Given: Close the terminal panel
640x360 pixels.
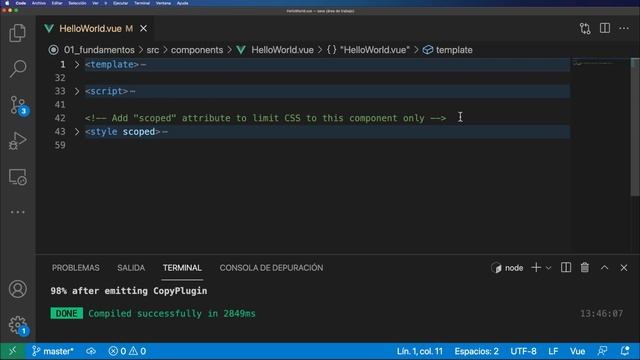Looking at the screenshot, I should 624,268.
